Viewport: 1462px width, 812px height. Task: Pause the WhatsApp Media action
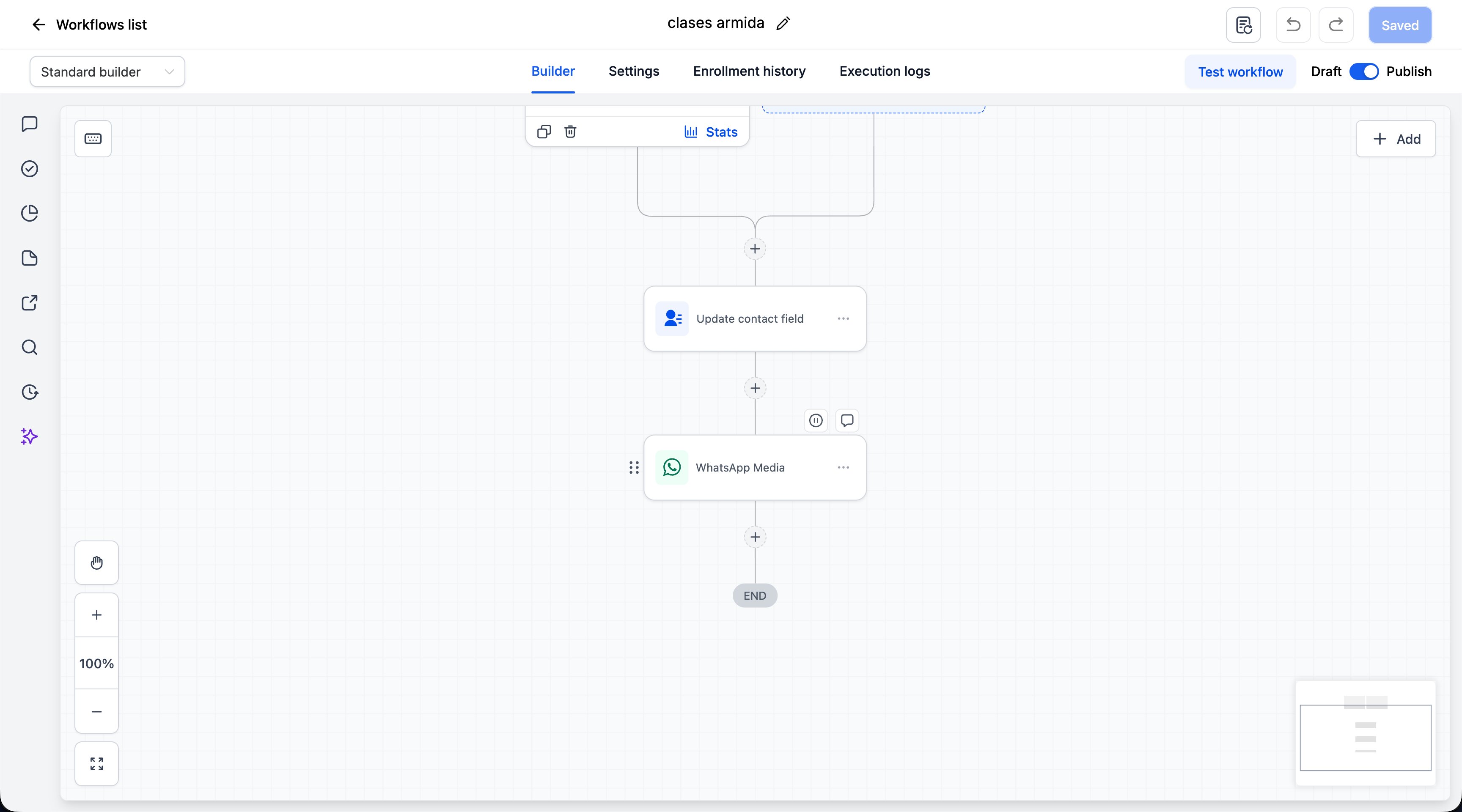pos(816,420)
